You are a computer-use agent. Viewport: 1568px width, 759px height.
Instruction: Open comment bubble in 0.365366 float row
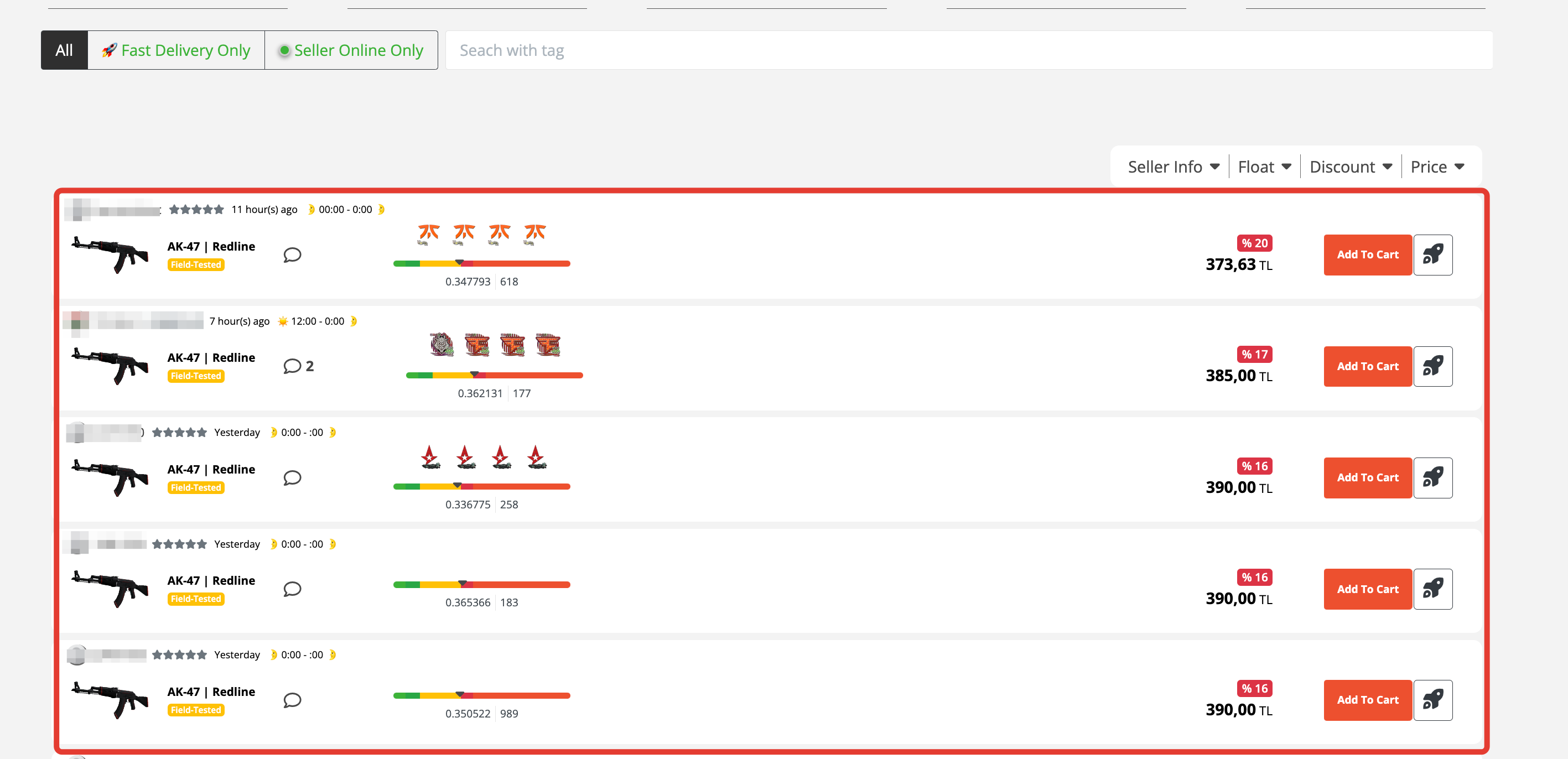tap(292, 589)
